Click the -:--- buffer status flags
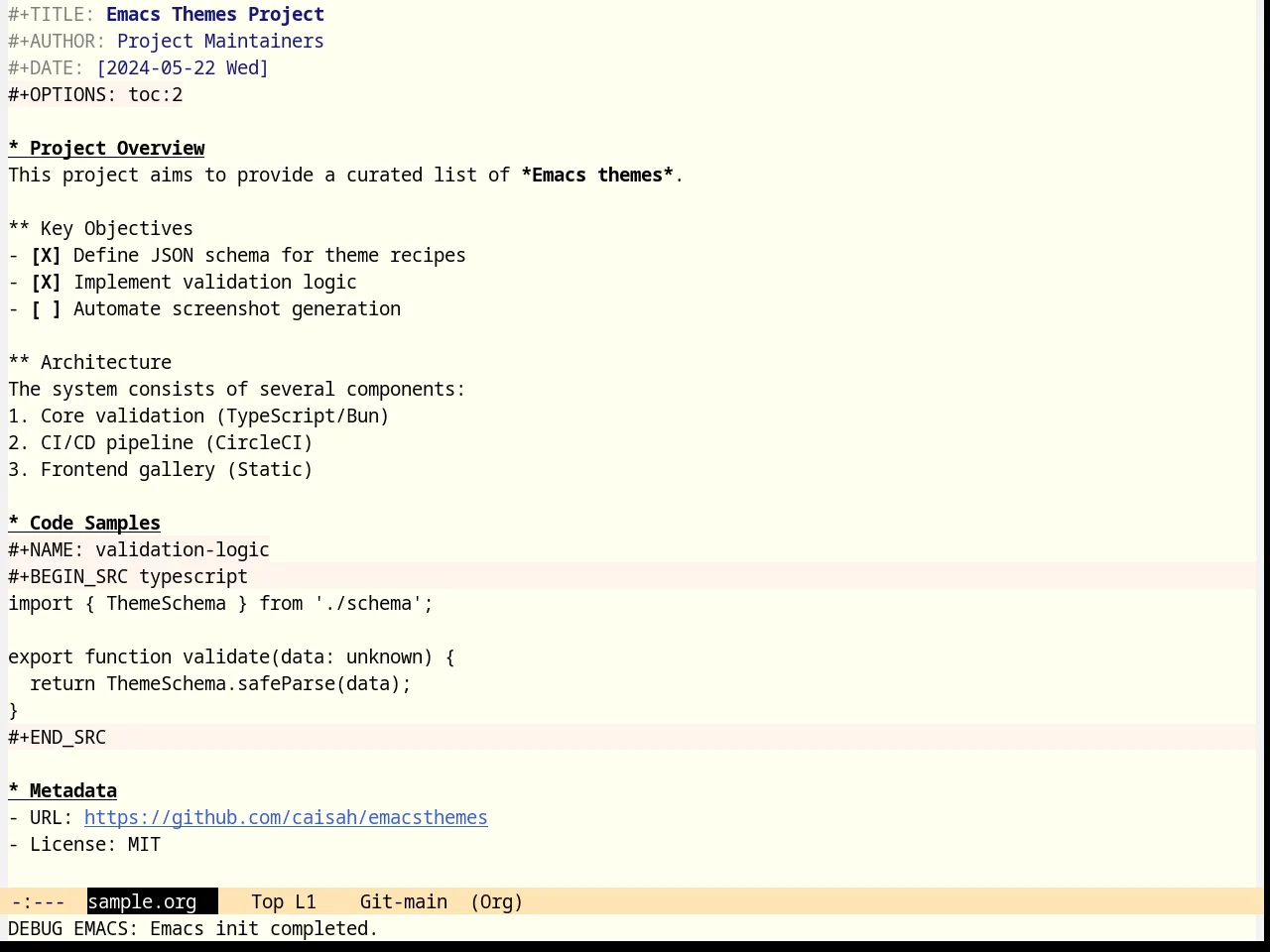 point(38,902)
